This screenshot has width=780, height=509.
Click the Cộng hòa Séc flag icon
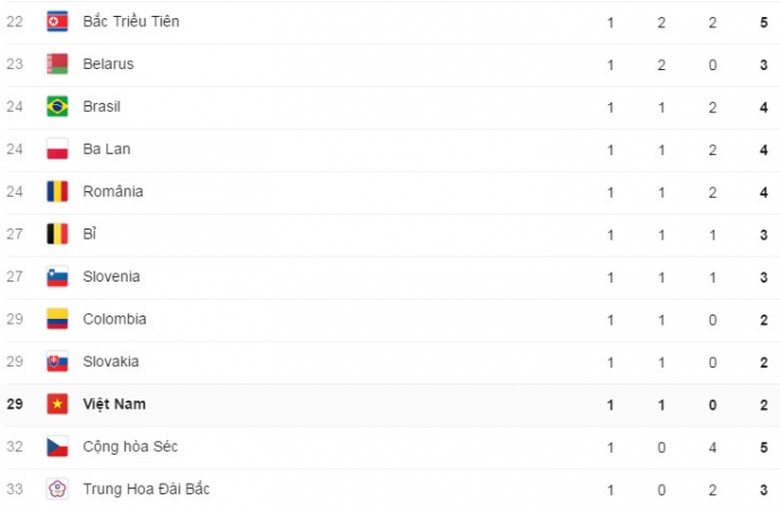[57, 447]
